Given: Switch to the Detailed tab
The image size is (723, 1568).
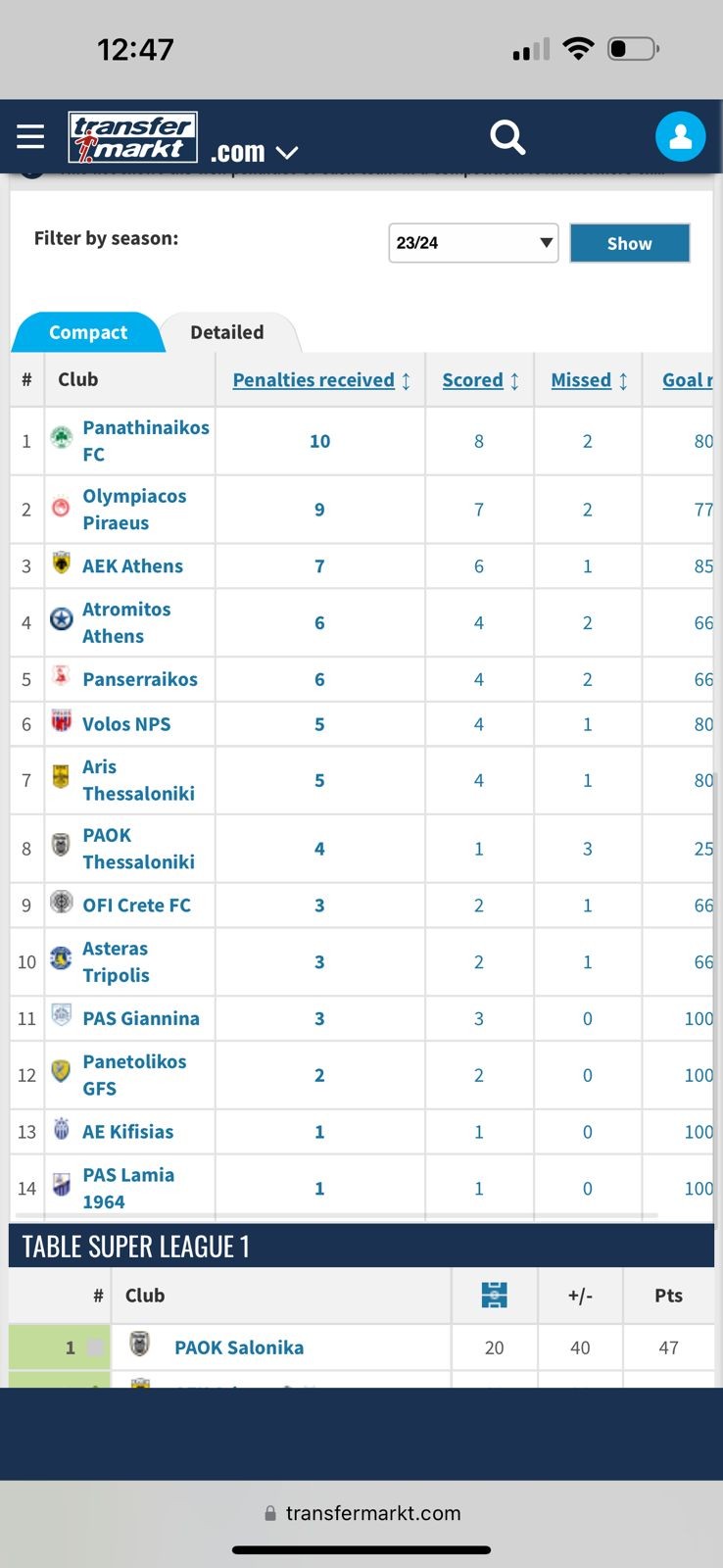Looking at the screenshot, I should tap(227, 332).
